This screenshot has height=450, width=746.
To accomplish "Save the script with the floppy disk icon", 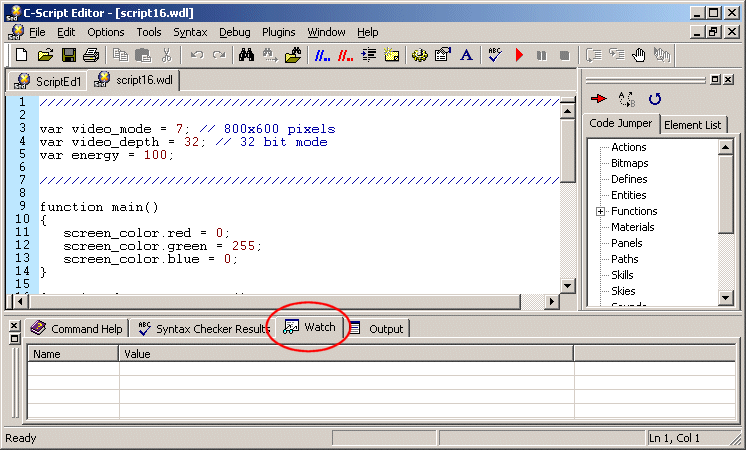I will pos(69,55).
